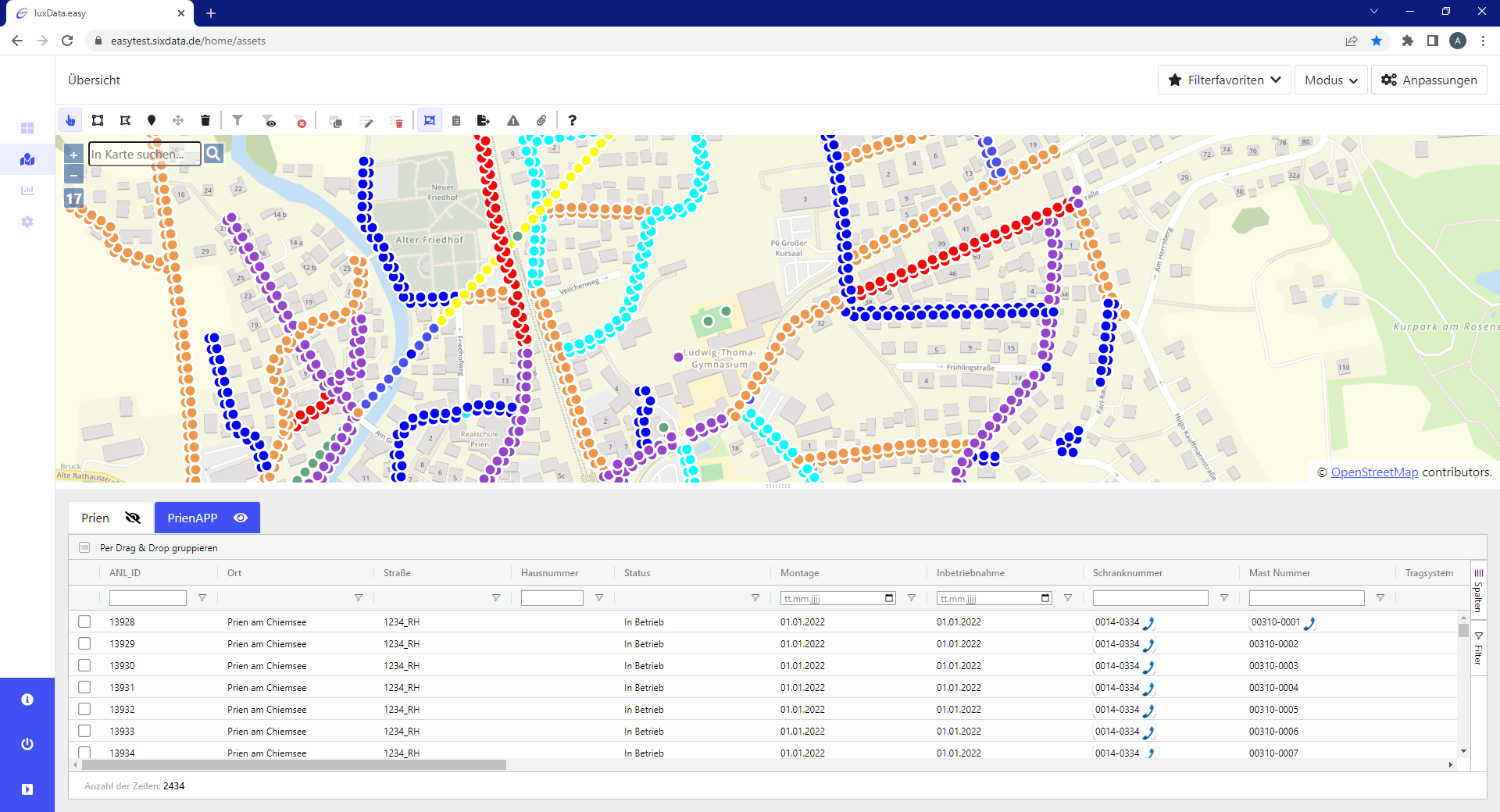Click the info circle sidebar icon
The height and width of the screenshot is (812, 1500).
(27, 700)
